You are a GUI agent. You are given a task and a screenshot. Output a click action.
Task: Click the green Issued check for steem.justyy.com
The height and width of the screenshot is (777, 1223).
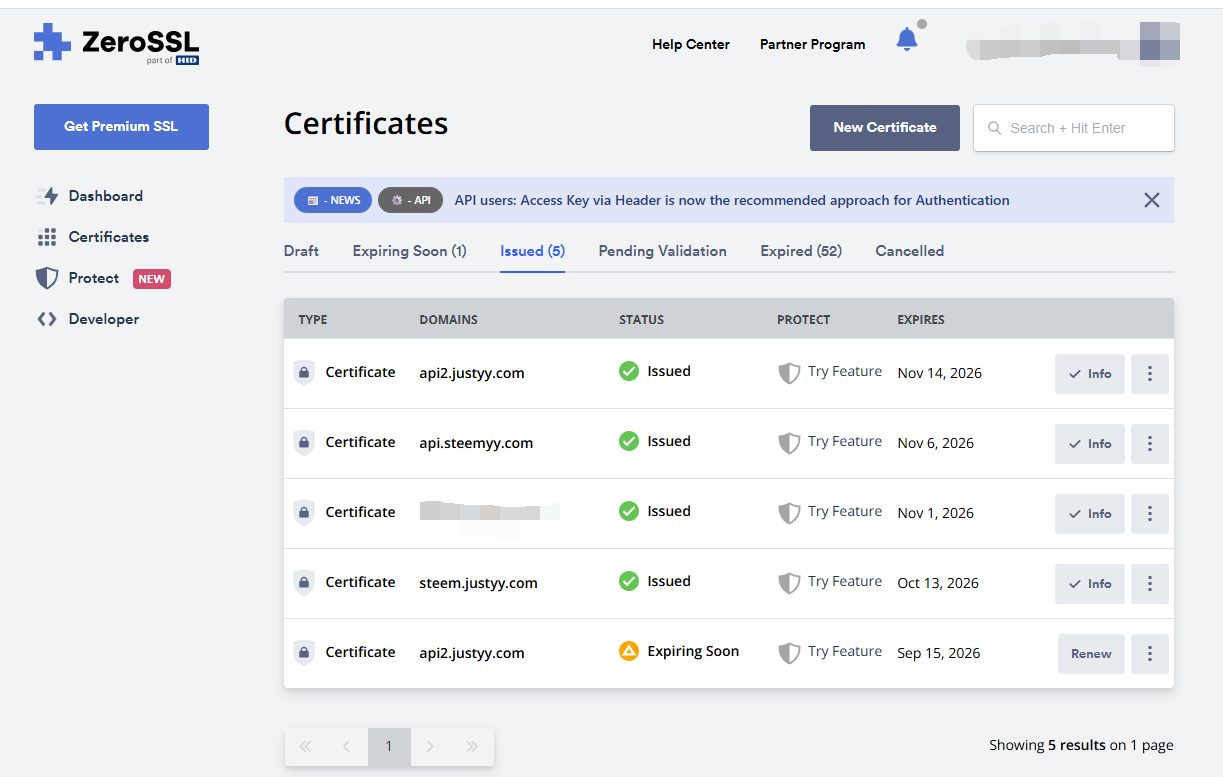[629, 581]
